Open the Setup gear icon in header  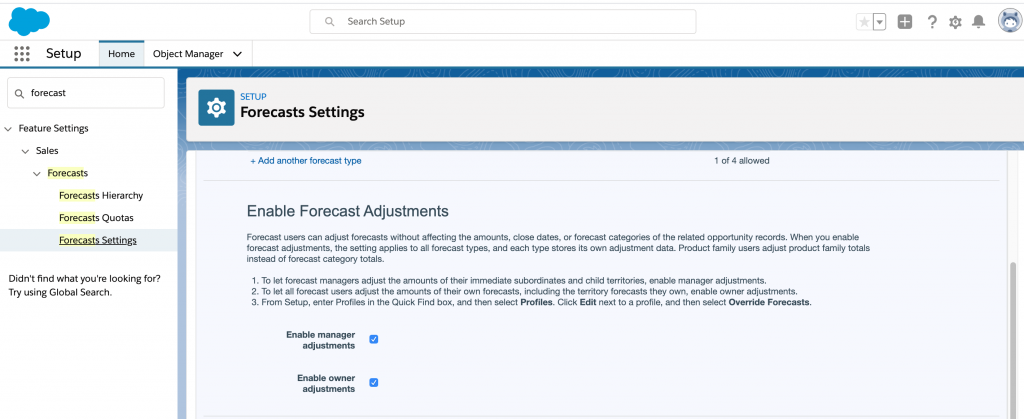click(955, 22)
